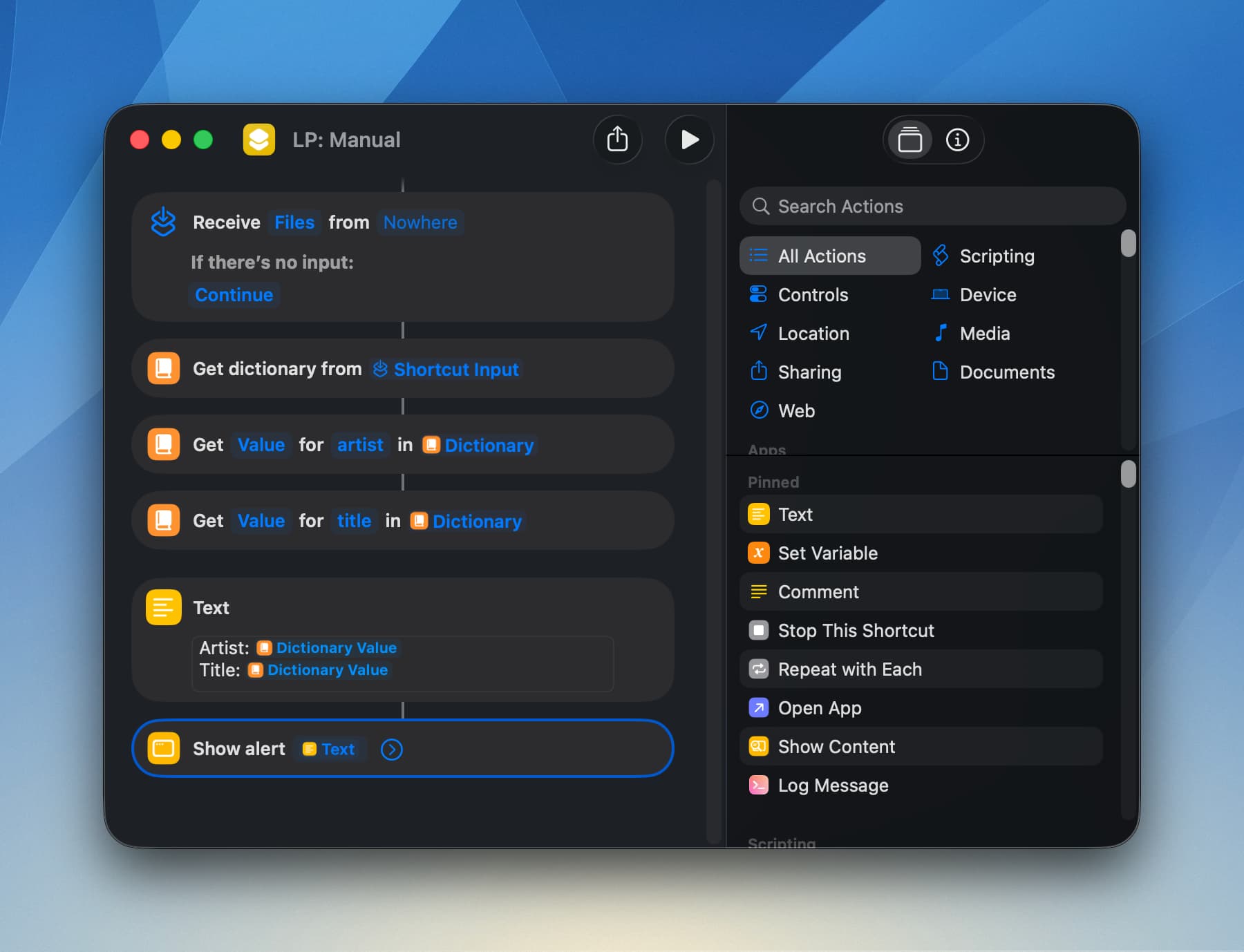1244x952 pixels.
Task: Select the pinned Repeat with Each action
Action: (x=849, y=669)
